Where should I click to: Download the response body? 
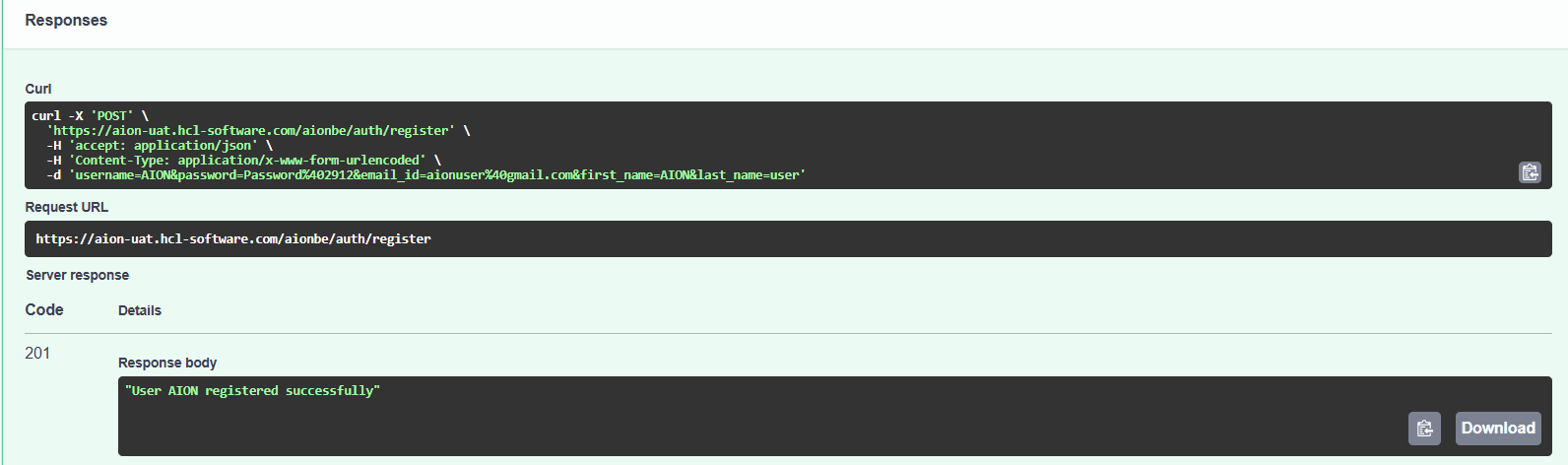click(1498, 428)
